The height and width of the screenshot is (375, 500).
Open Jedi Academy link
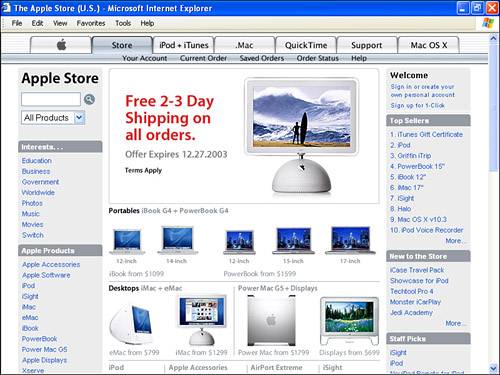click(x=411, y=313)
